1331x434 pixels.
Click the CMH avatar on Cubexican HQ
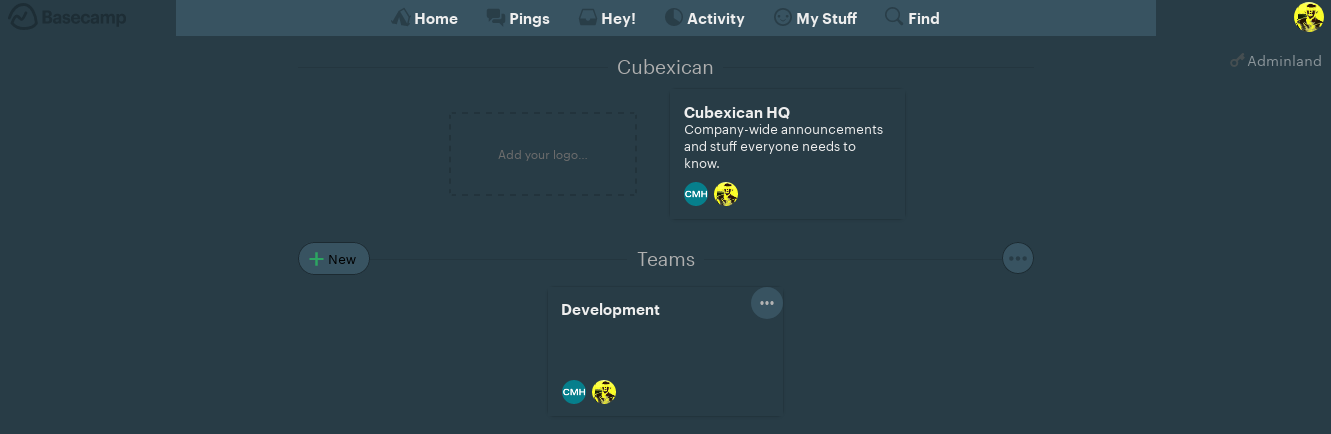coord(696,194)
